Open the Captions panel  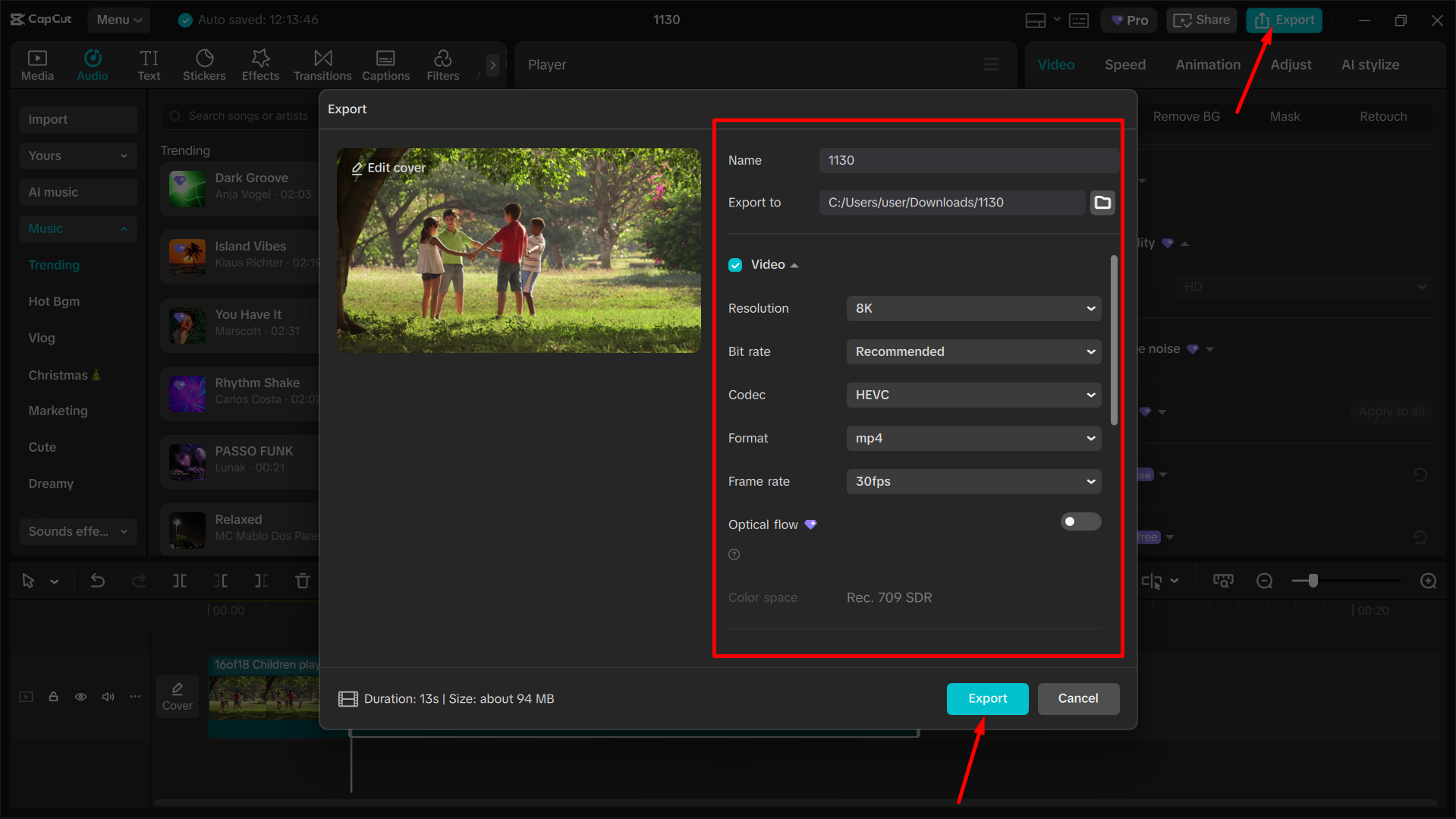385,64
